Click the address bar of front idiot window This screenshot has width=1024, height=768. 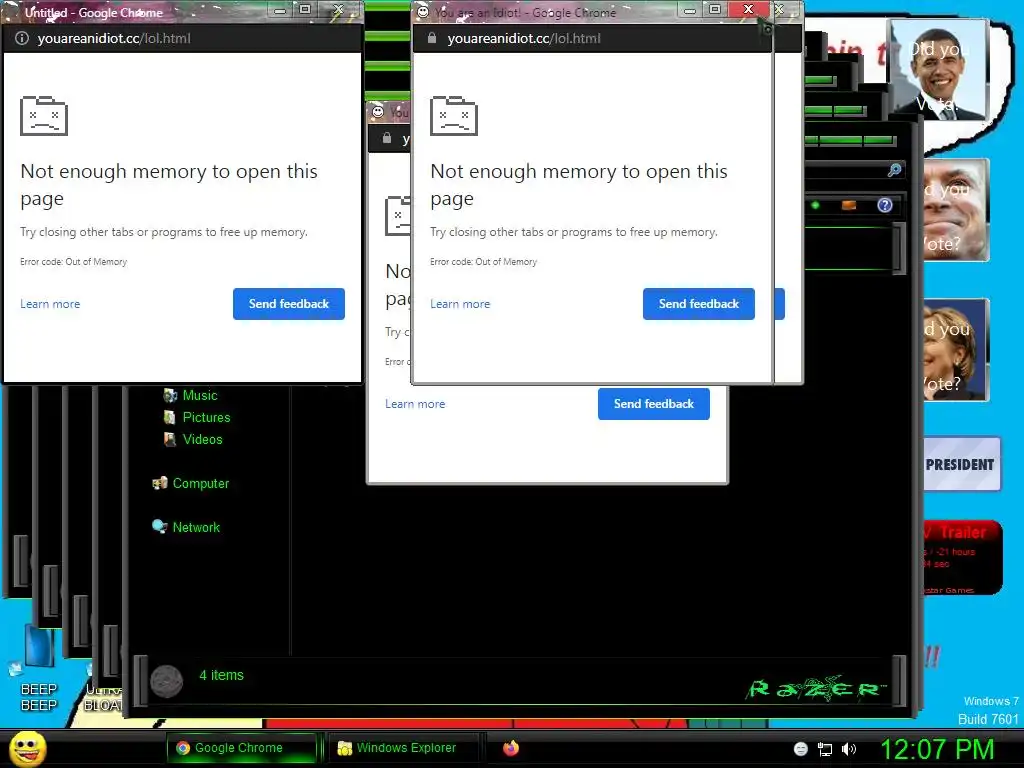[x=593, y=39]
